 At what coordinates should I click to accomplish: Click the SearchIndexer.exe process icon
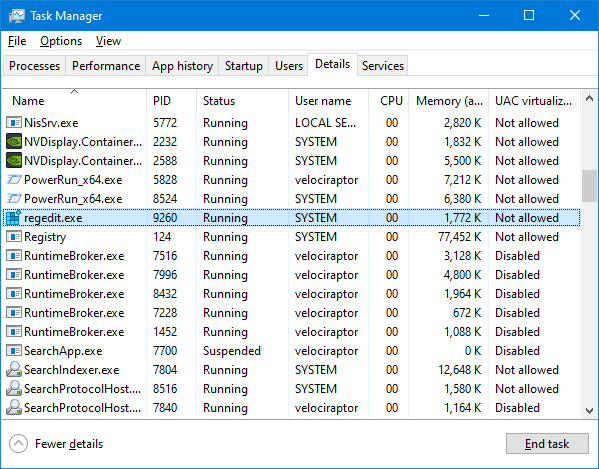[14, 370]
